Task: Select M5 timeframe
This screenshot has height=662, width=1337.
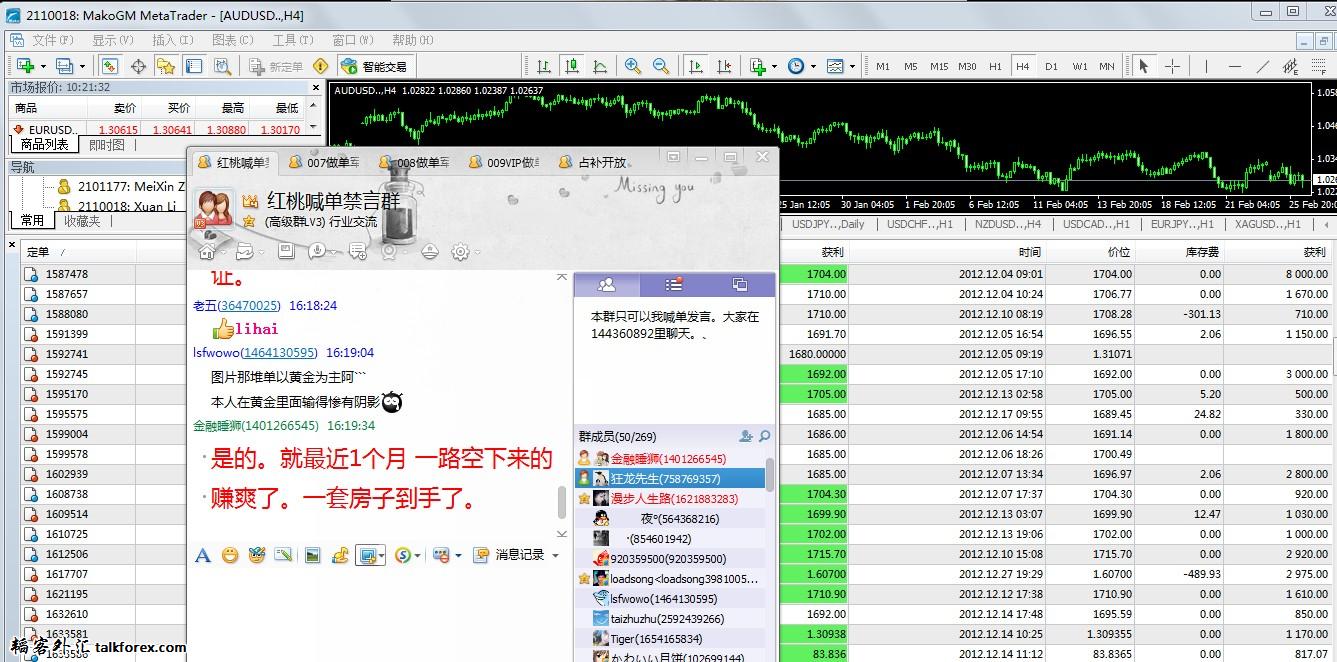Action: [911, 66]
